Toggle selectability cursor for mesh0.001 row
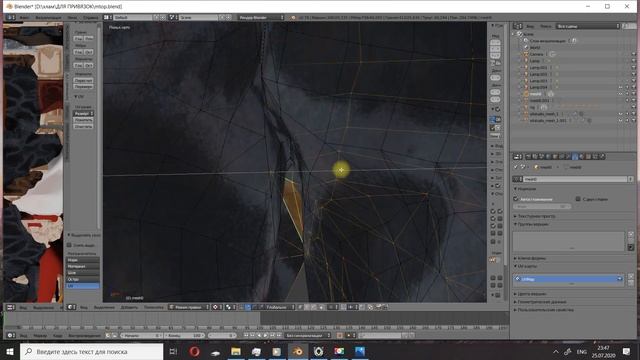The image size is (640, 360). 627,100
